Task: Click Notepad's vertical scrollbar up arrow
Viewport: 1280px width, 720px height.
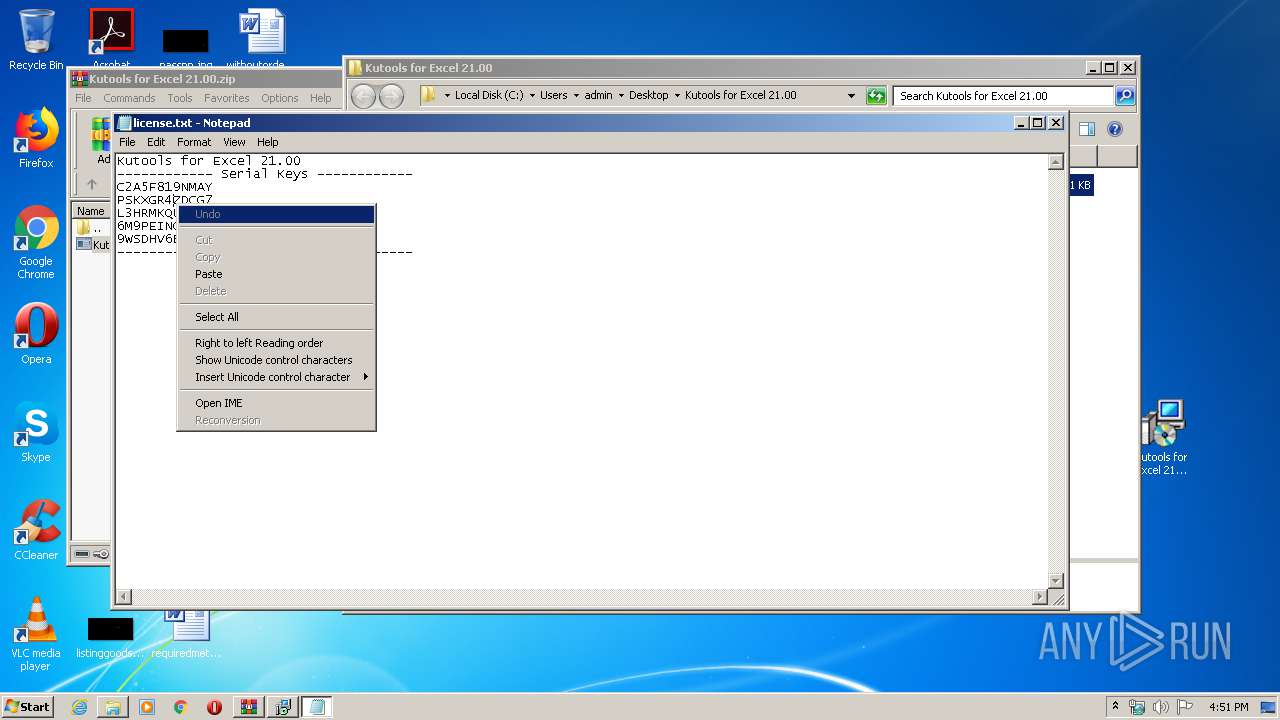Action: coord(1055,162)
